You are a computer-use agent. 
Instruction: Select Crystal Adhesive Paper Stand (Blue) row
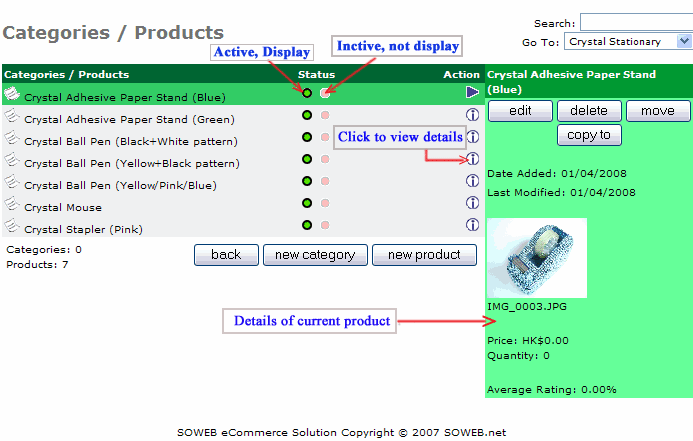[124, 97]
